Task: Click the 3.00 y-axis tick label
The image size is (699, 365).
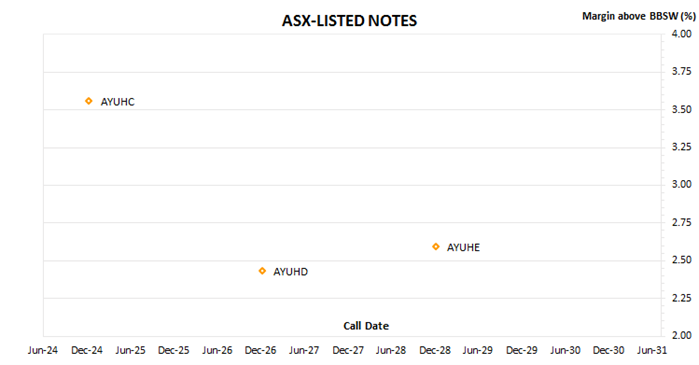Action: pyautogui.click(x=682, y=185)
